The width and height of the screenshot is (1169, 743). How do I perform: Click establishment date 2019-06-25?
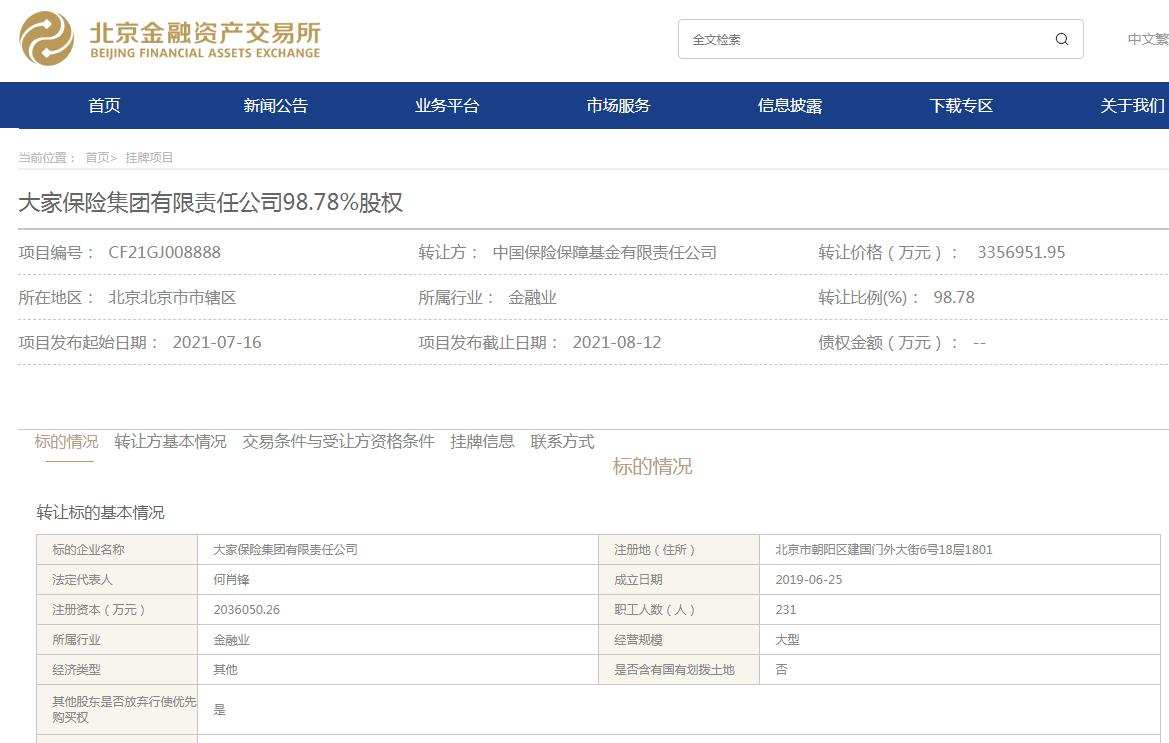point(809,579)
